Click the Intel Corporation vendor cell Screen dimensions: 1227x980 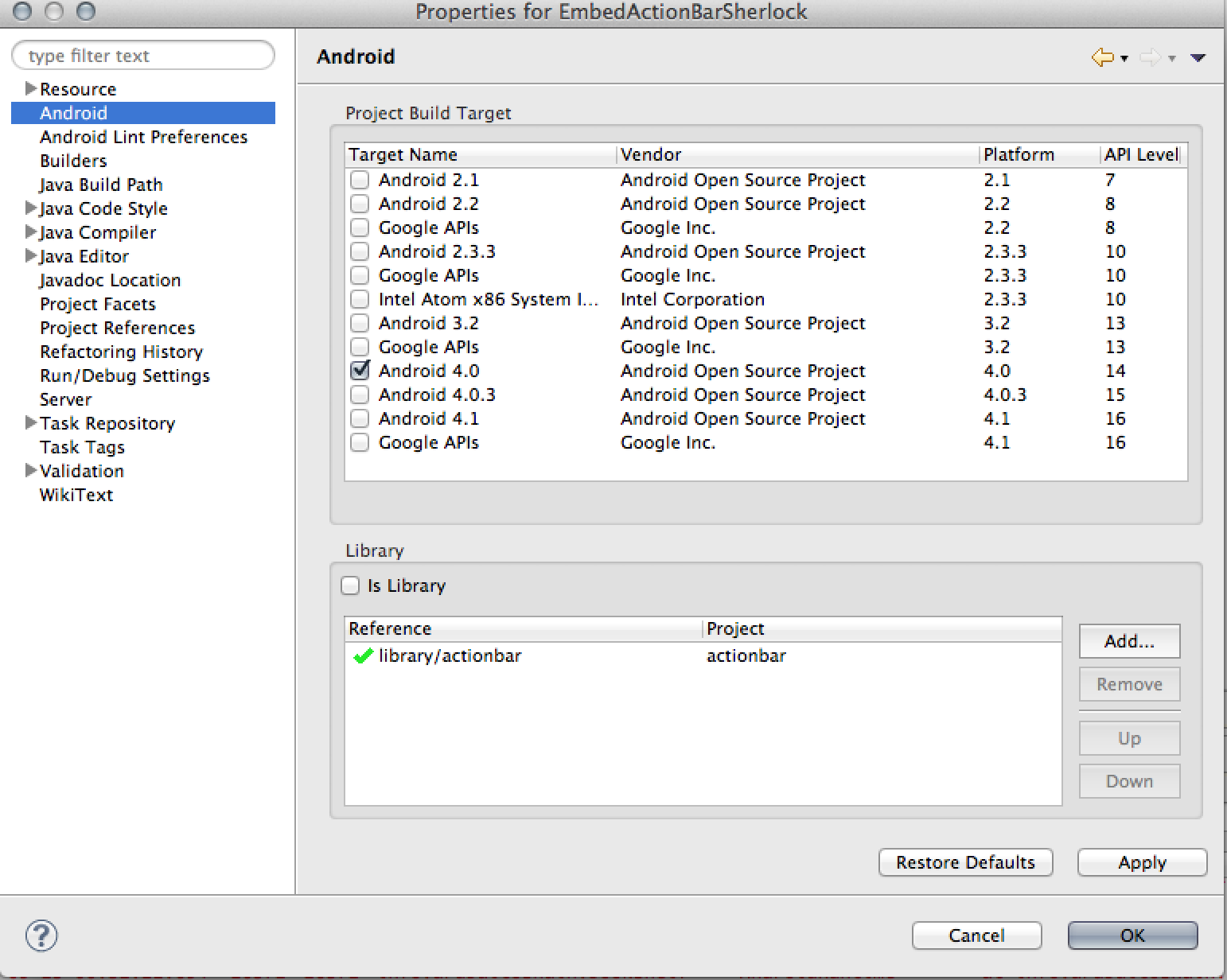point(692,299)
